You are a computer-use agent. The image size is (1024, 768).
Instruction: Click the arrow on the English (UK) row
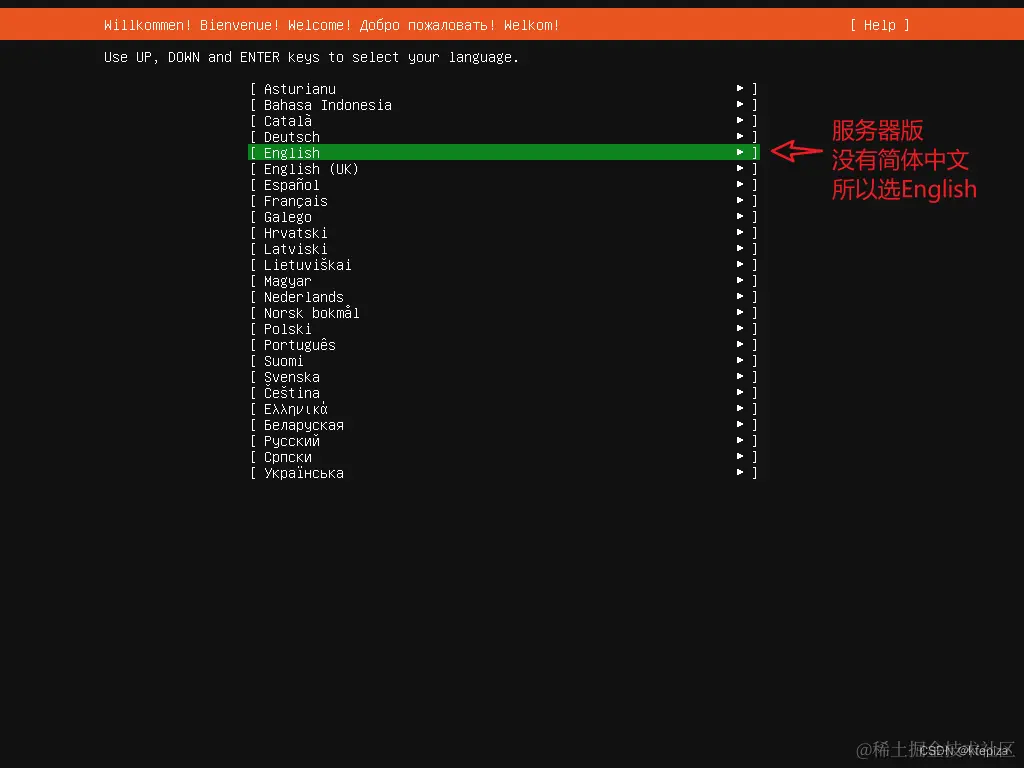pos(740,168)
